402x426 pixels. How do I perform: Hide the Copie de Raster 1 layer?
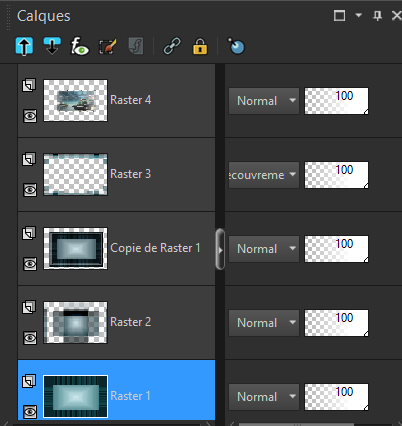(x=30, y=264)
